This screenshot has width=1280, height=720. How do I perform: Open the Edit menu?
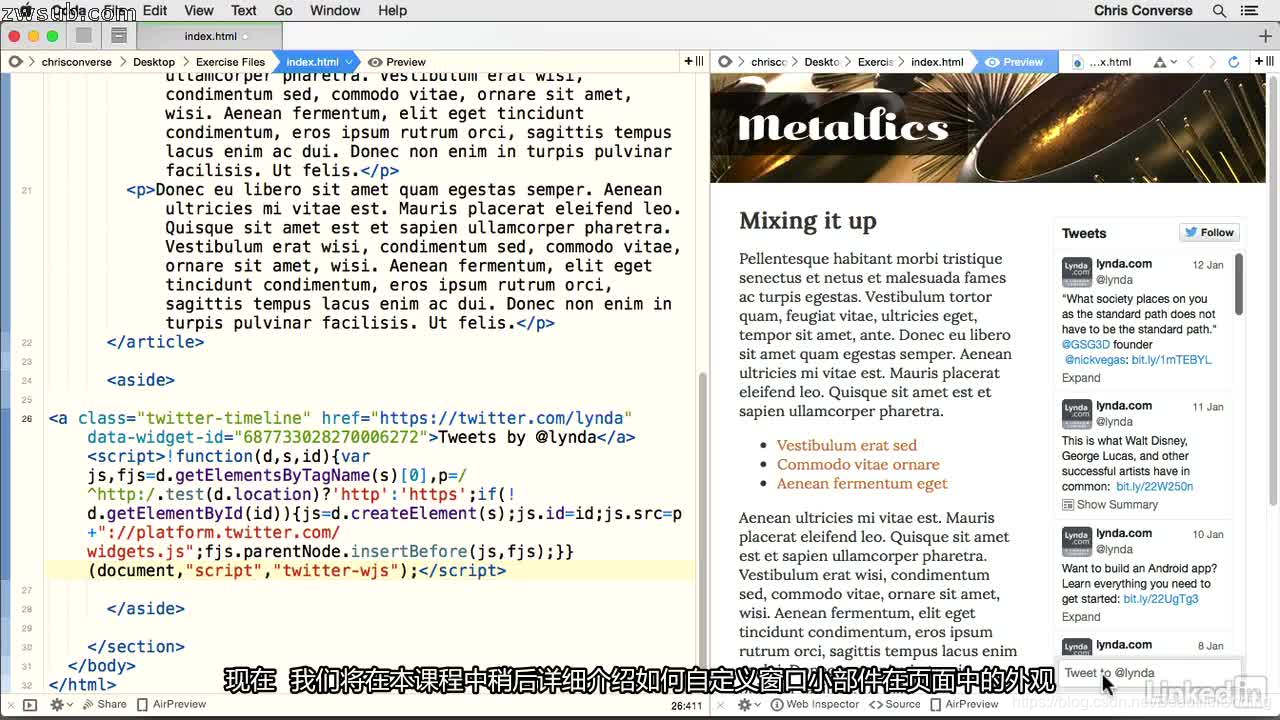pos(155,10)
